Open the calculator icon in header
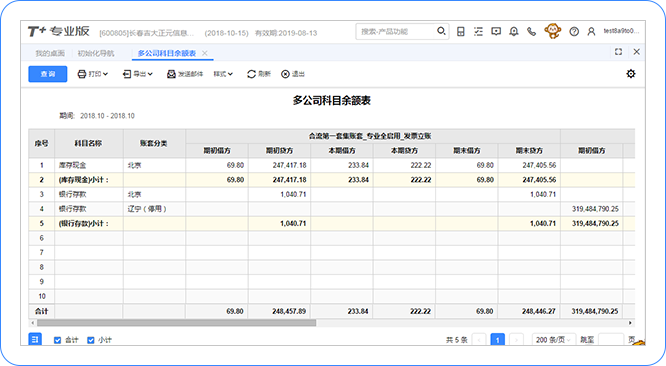 [x=460, y=31]
